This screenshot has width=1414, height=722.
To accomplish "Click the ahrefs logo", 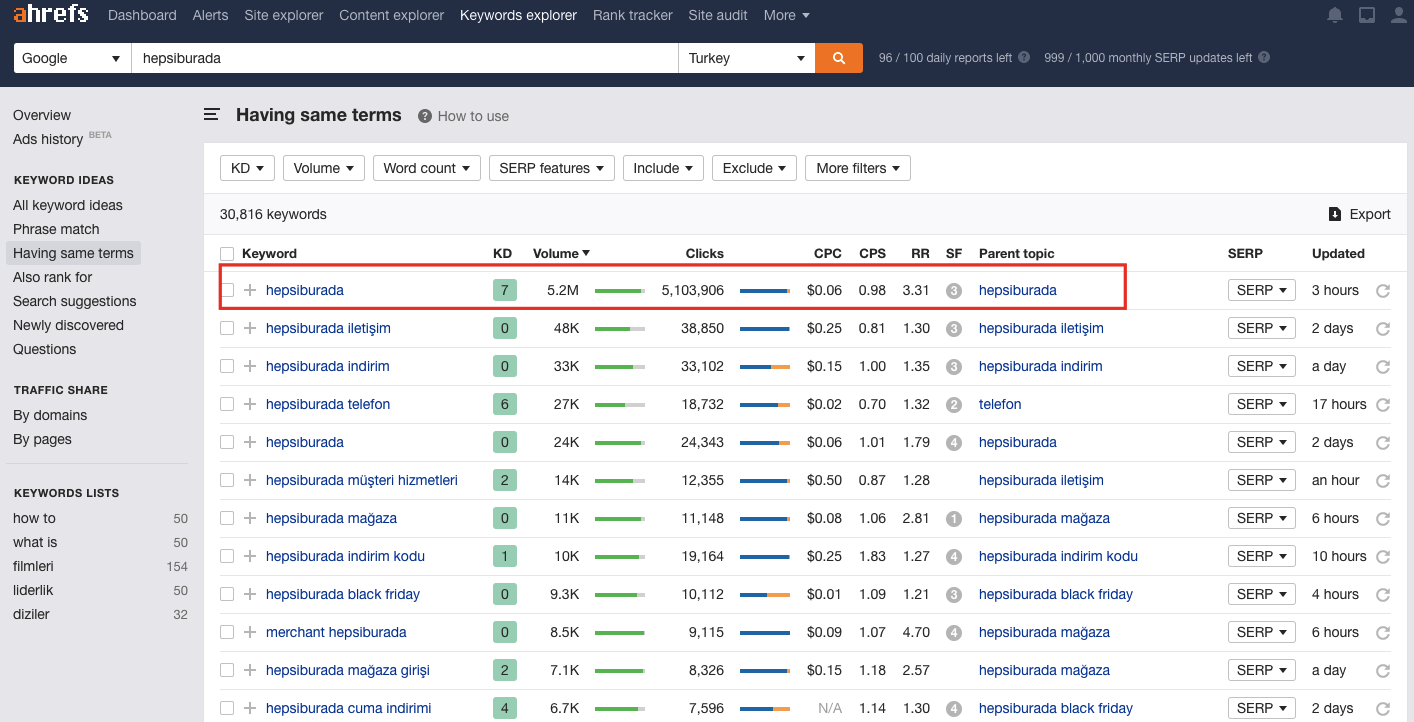I will click(50, 14).
